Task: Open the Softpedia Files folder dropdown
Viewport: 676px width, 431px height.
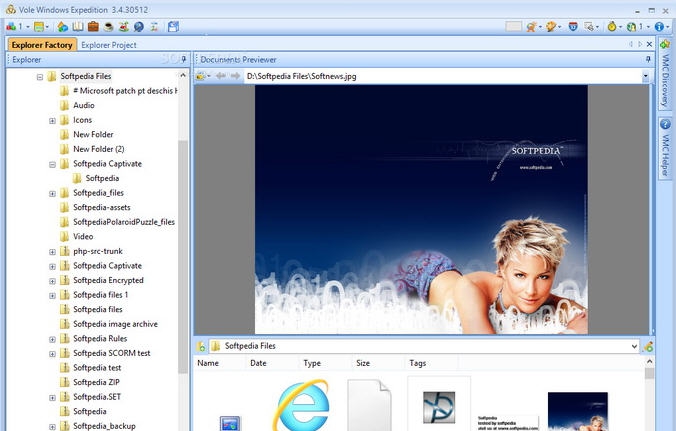Action: pyautogui.click(x=634, y=346)
